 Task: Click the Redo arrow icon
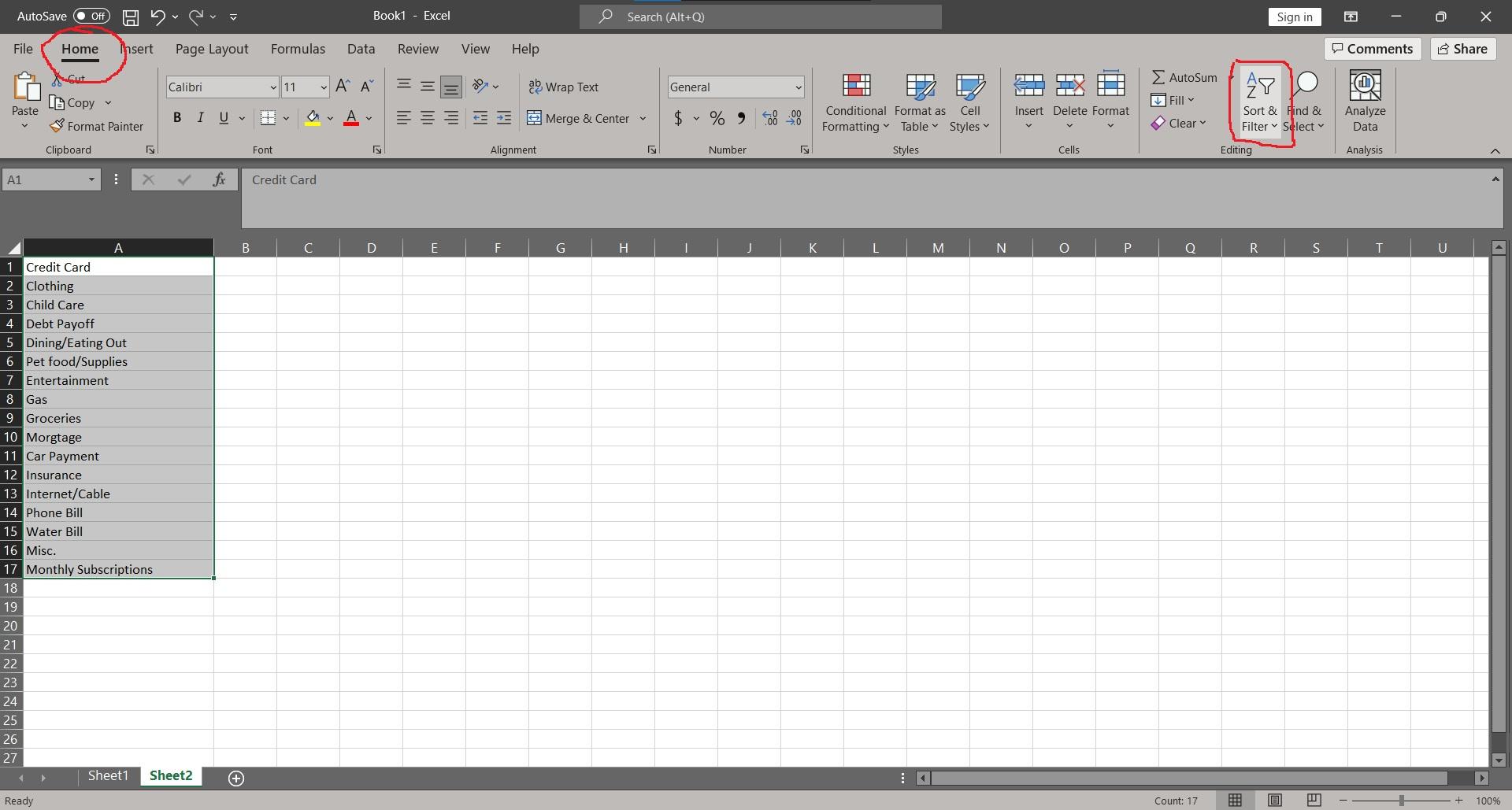click(196, 17)
